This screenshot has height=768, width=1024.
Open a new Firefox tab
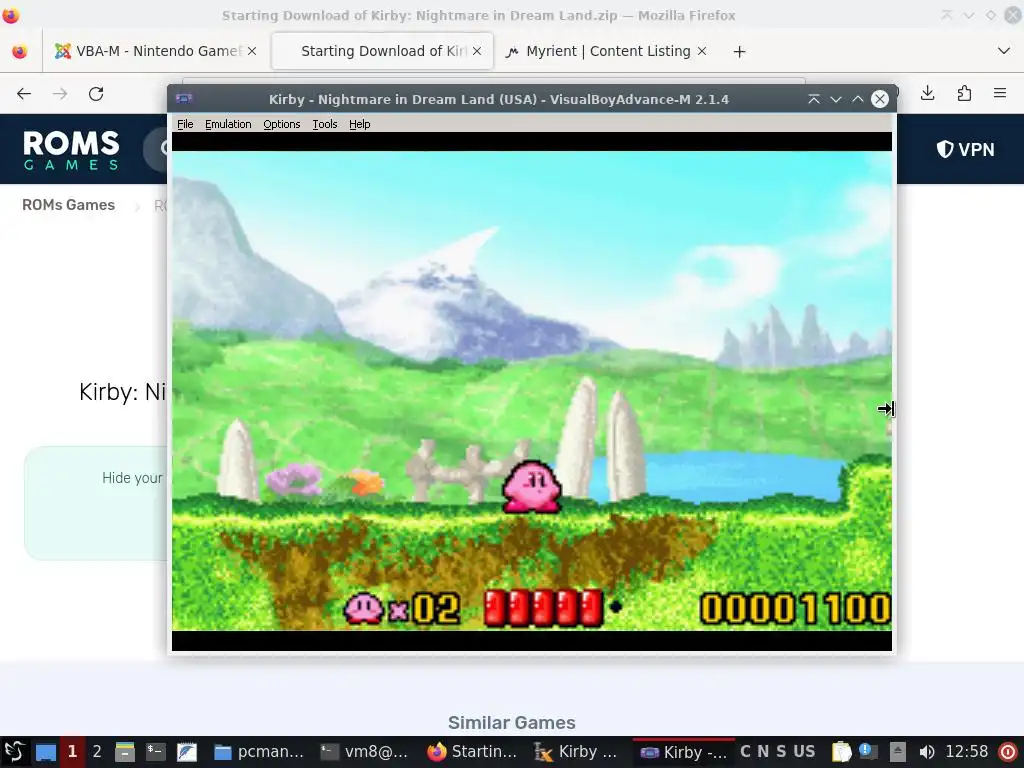[x=739, y=52]
